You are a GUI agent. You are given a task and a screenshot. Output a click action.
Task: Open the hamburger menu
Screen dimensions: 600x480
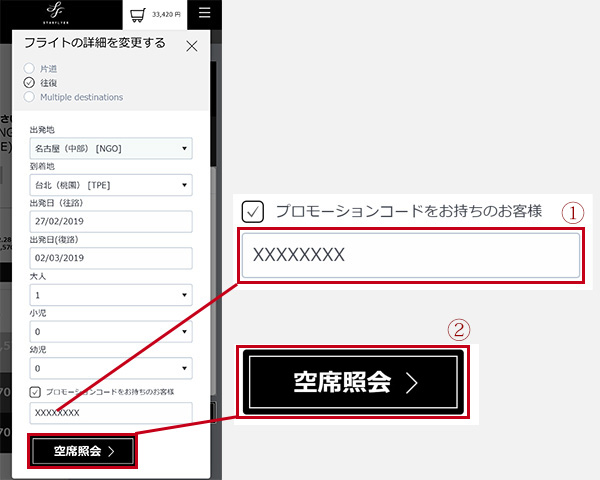[204, 13]
